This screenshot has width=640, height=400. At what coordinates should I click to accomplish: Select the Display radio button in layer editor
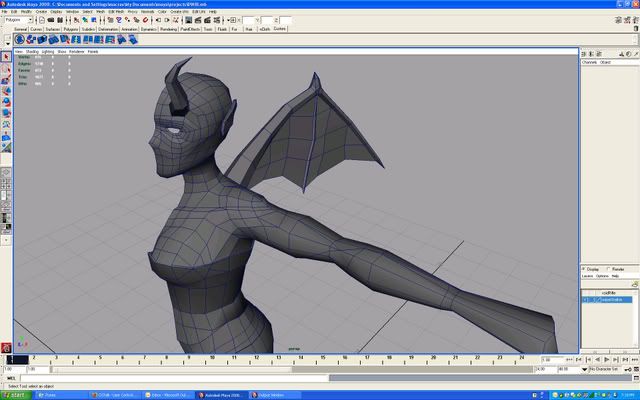point(585,269)
